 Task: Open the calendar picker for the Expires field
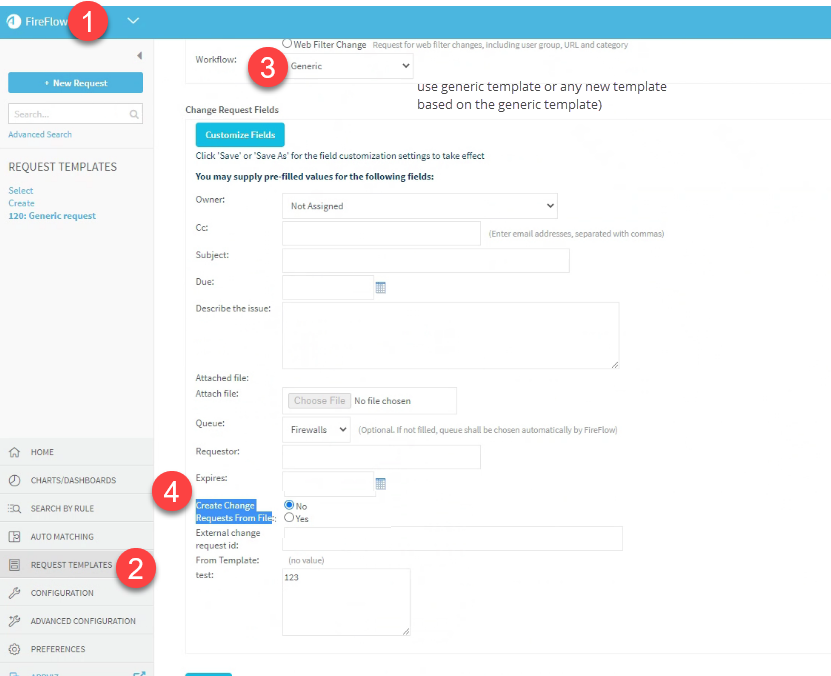pos(383,484)
